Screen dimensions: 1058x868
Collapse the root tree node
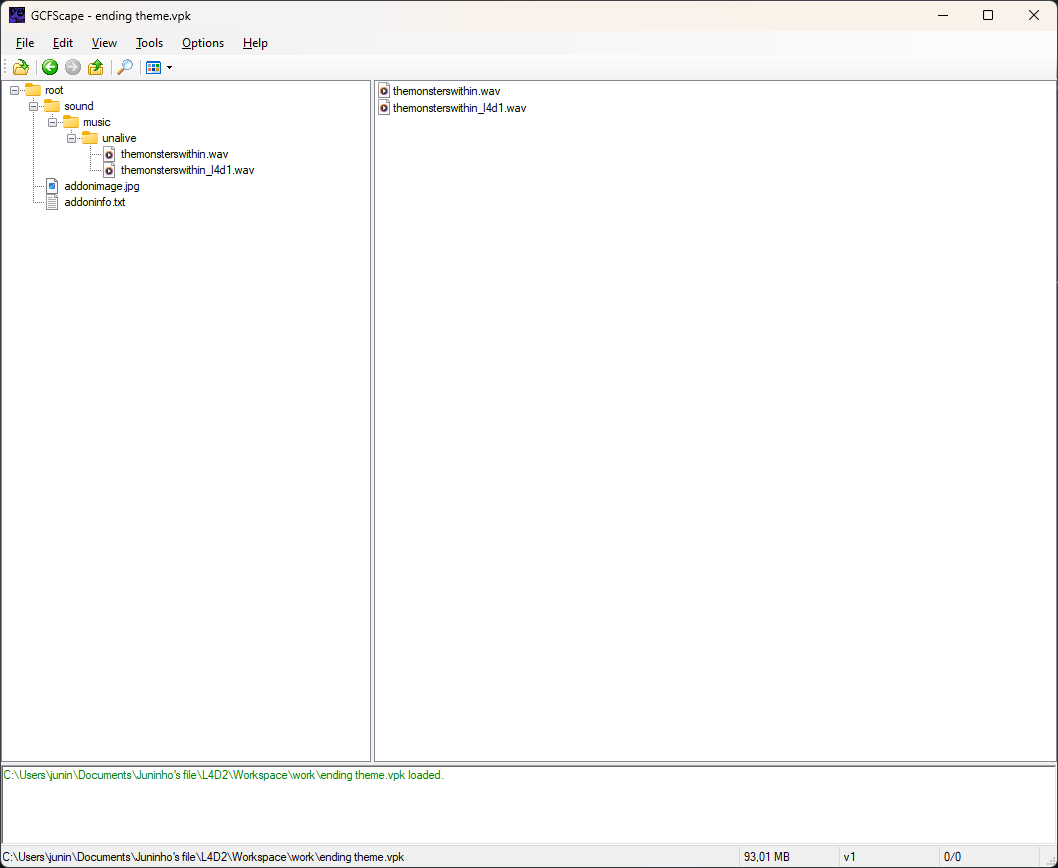click(x=14, y=90)
